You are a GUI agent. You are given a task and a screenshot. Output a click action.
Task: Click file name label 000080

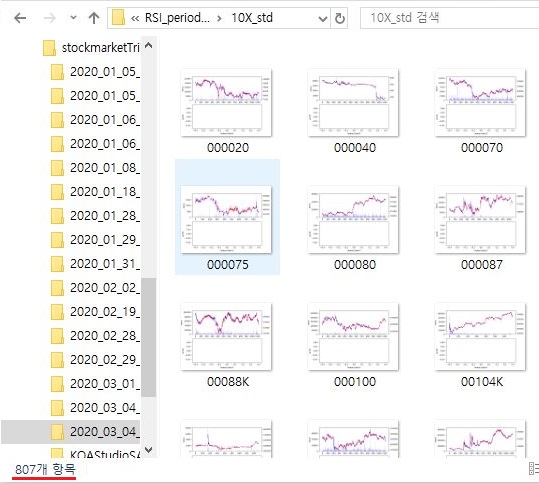pyautogui.click(x=355, y=265)
